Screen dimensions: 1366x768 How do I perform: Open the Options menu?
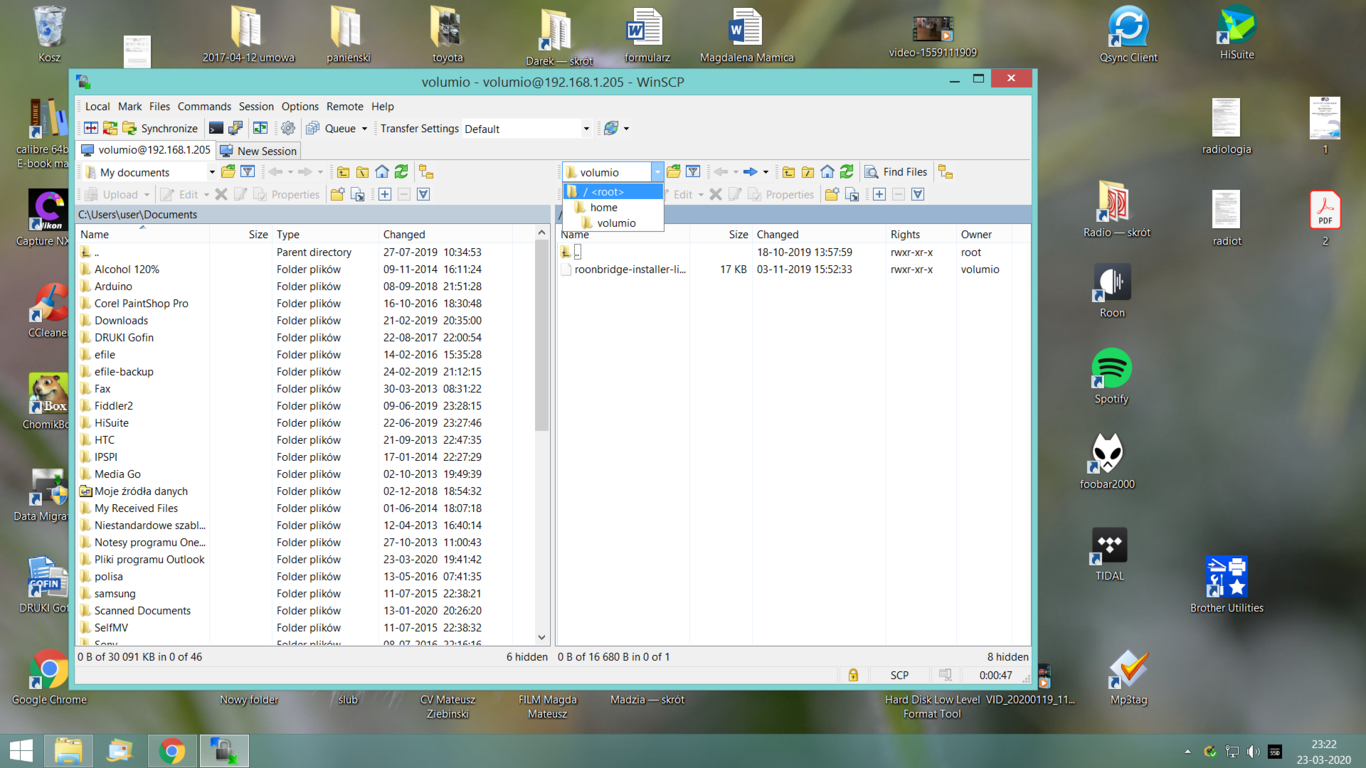pyautogui.click(x=300, y=106)
